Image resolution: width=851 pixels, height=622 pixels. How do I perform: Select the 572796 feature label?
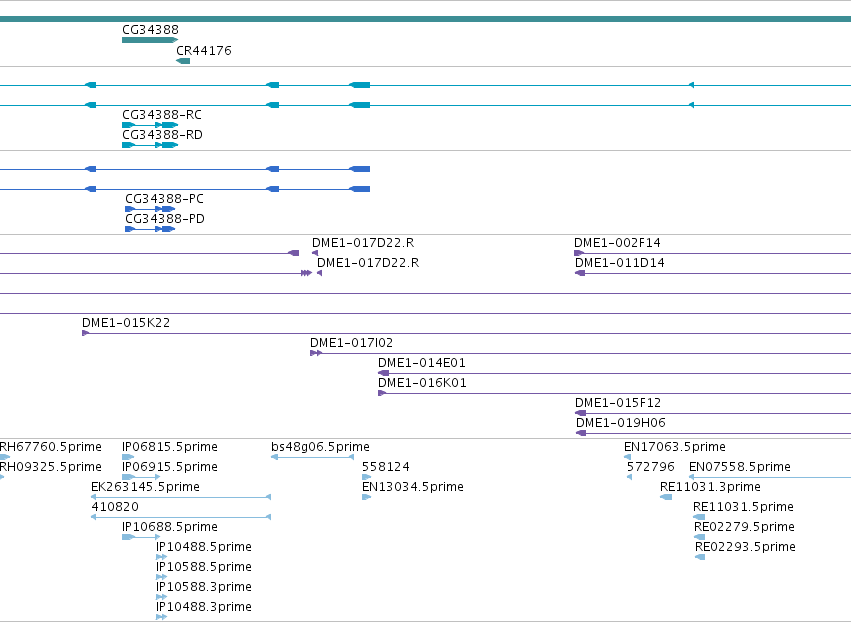[651, 467]
